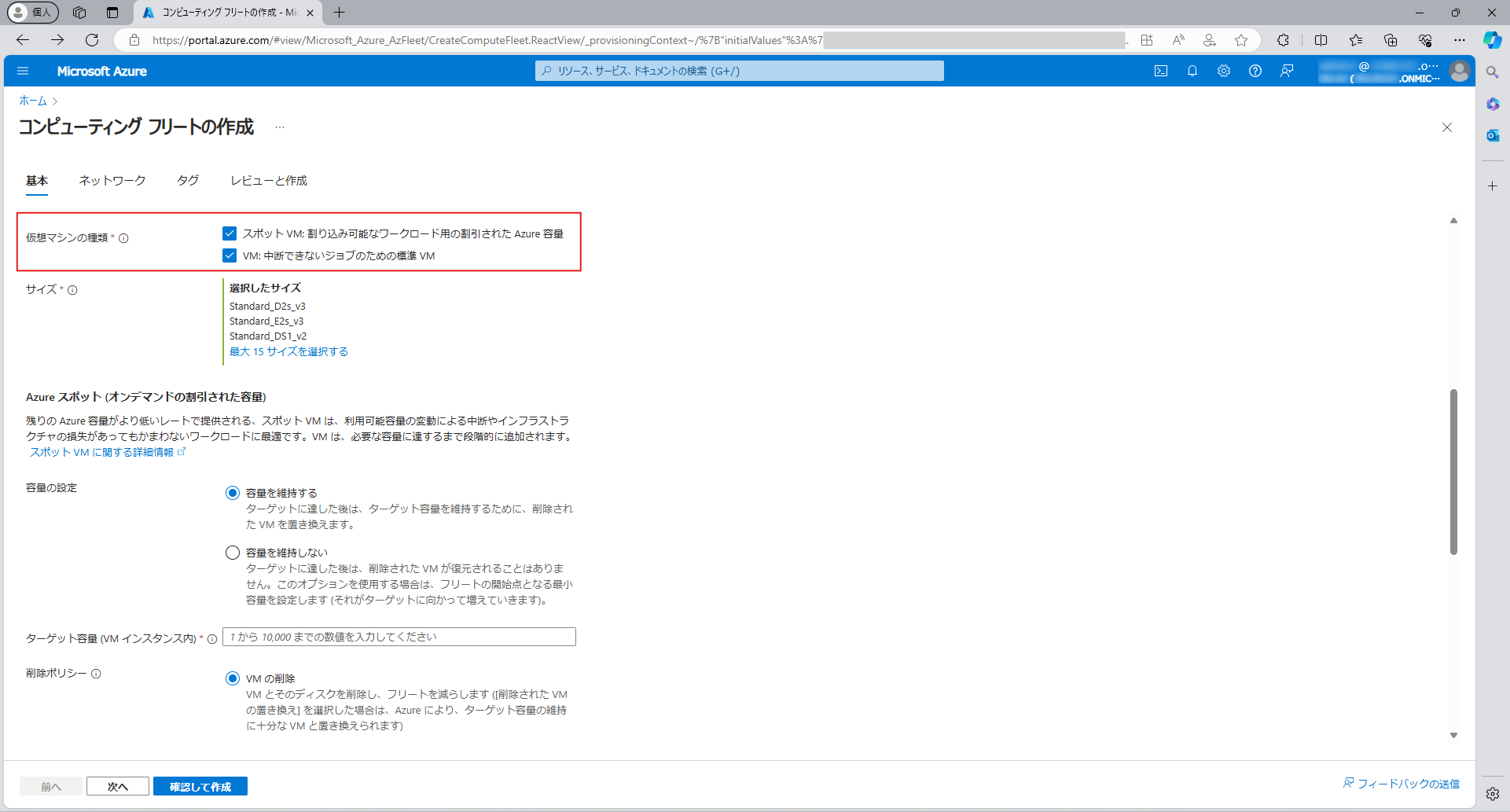1510x812 pixels.
Task: Open the Azure portal hamburger menu
Action: tap(23, 71)
